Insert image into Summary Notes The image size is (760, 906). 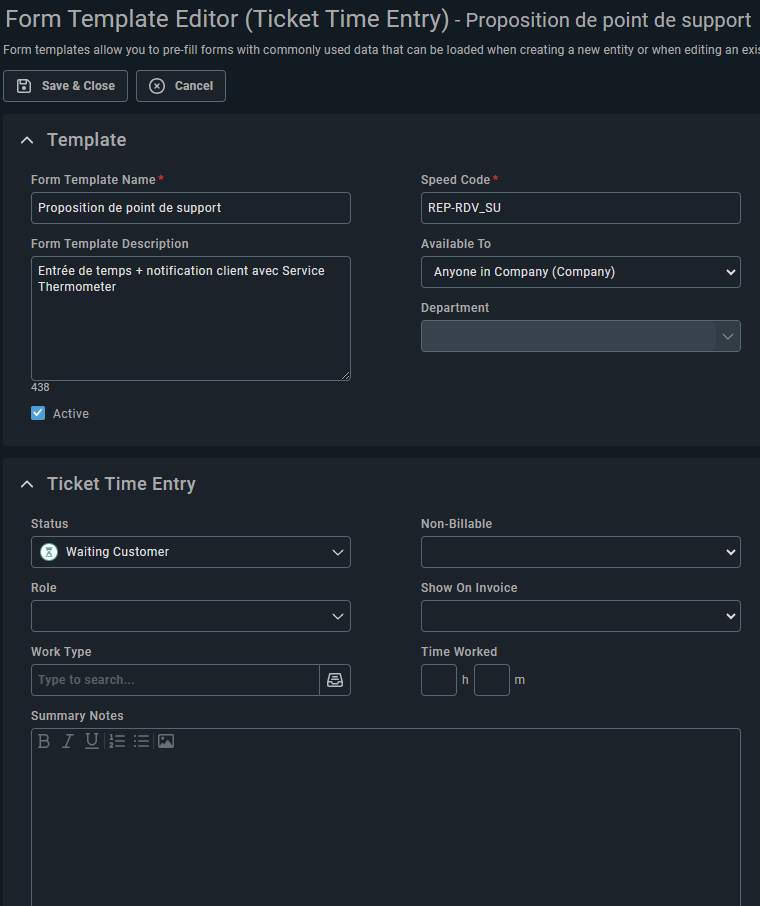(166, 741)
